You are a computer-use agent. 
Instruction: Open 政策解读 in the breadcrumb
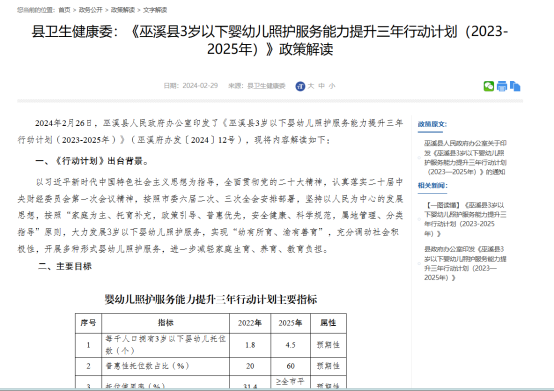[x=123, y=10]
